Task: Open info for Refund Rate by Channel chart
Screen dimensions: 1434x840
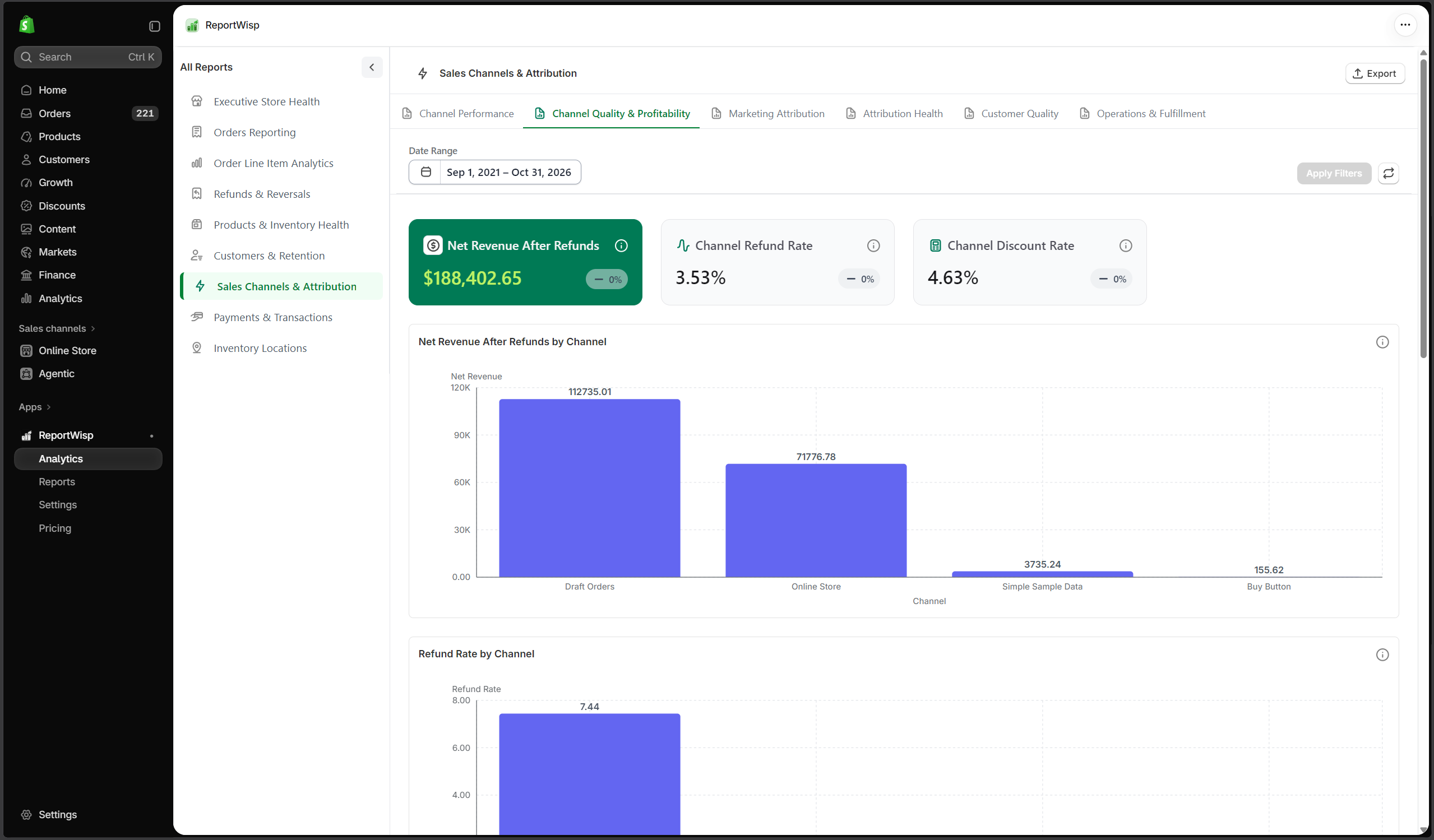Action: coord(1382,655)
